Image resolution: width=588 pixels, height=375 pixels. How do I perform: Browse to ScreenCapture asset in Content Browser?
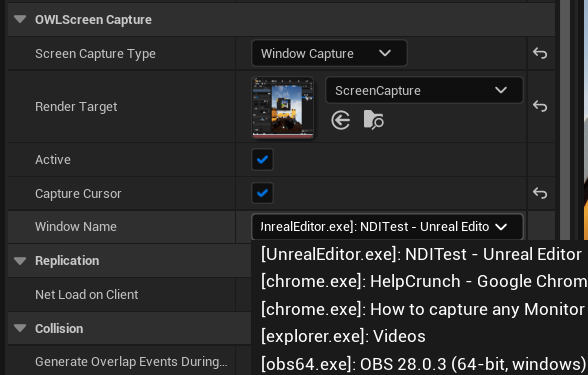click(374, 120)
